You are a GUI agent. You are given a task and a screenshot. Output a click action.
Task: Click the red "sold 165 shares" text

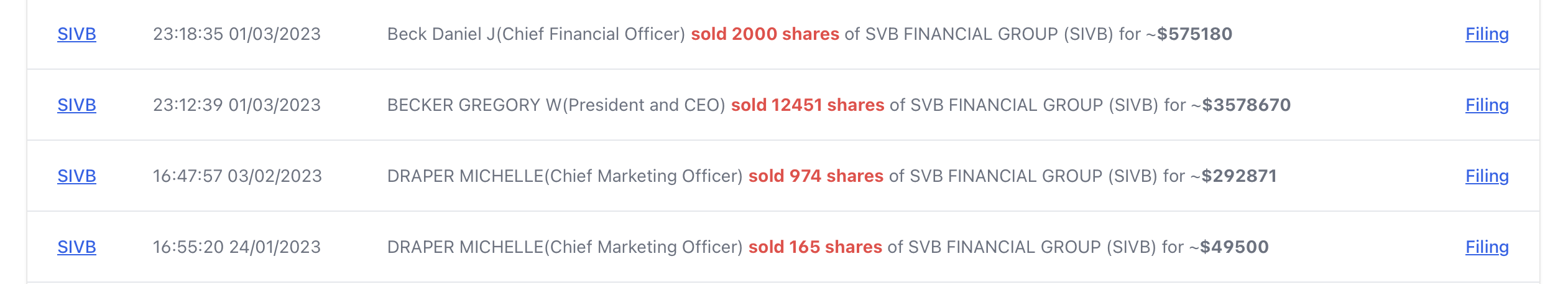815,247
